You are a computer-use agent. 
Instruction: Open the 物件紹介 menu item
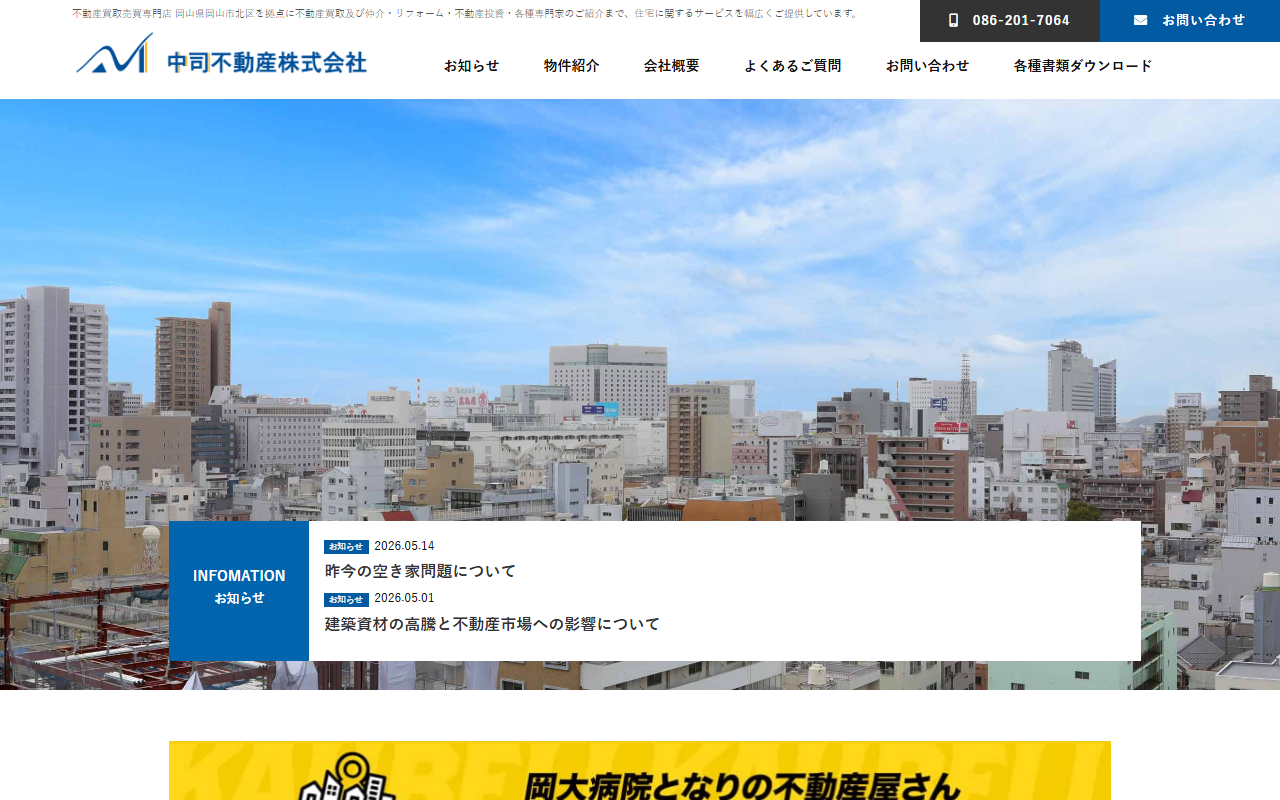(x=572, y=66)
